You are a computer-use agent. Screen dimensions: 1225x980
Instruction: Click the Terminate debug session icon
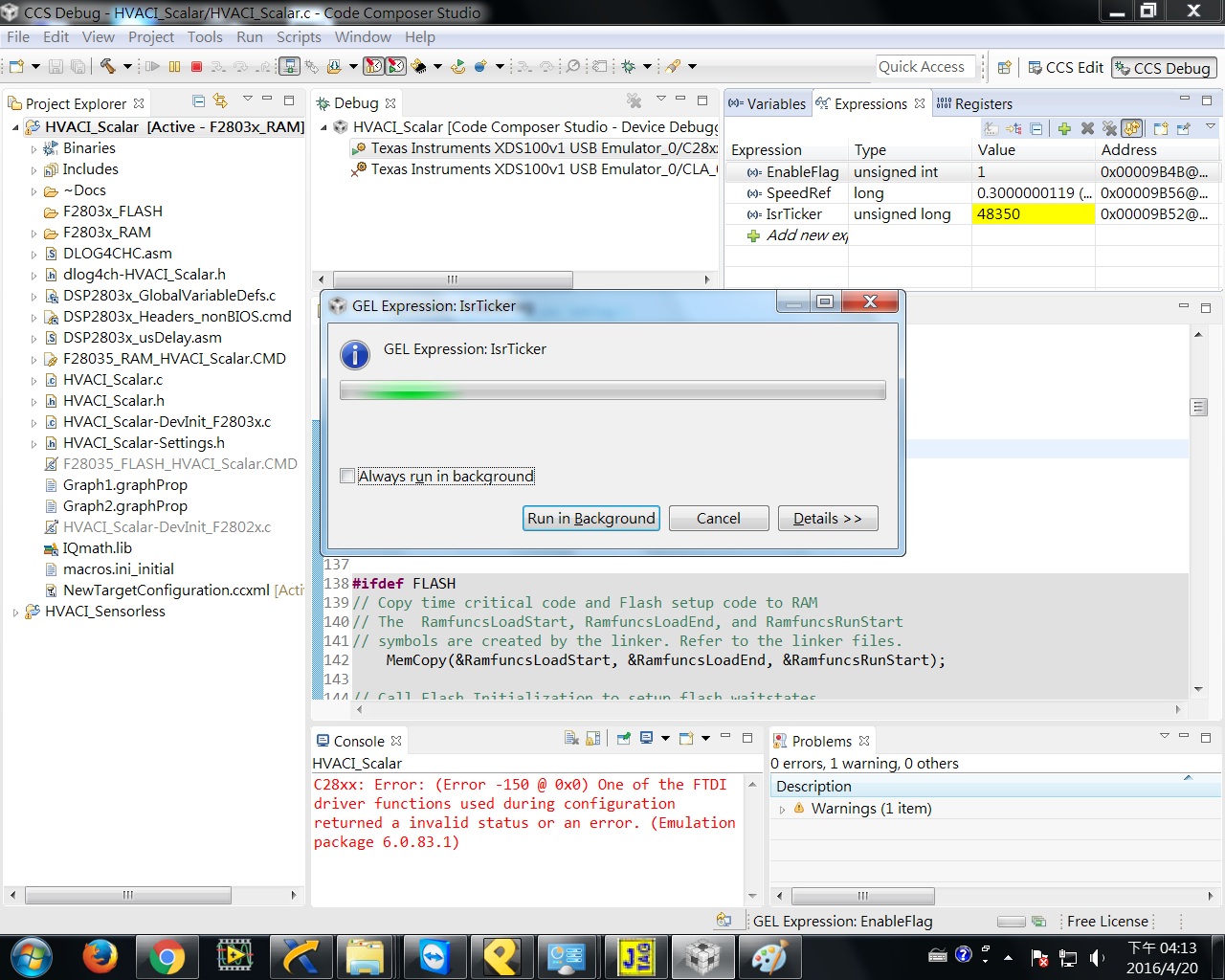point(195,67)
